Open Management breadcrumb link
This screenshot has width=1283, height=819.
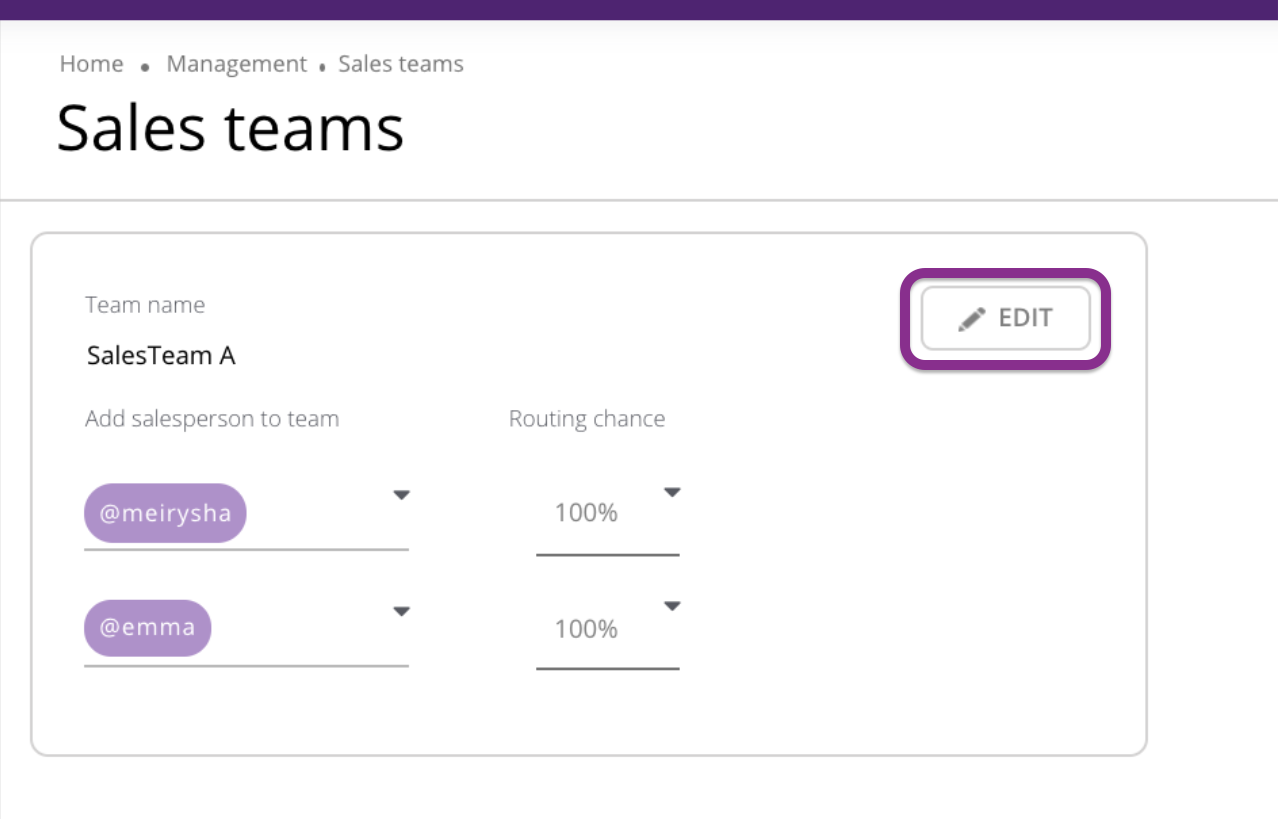pyautogui.click(x=236, y=64)
